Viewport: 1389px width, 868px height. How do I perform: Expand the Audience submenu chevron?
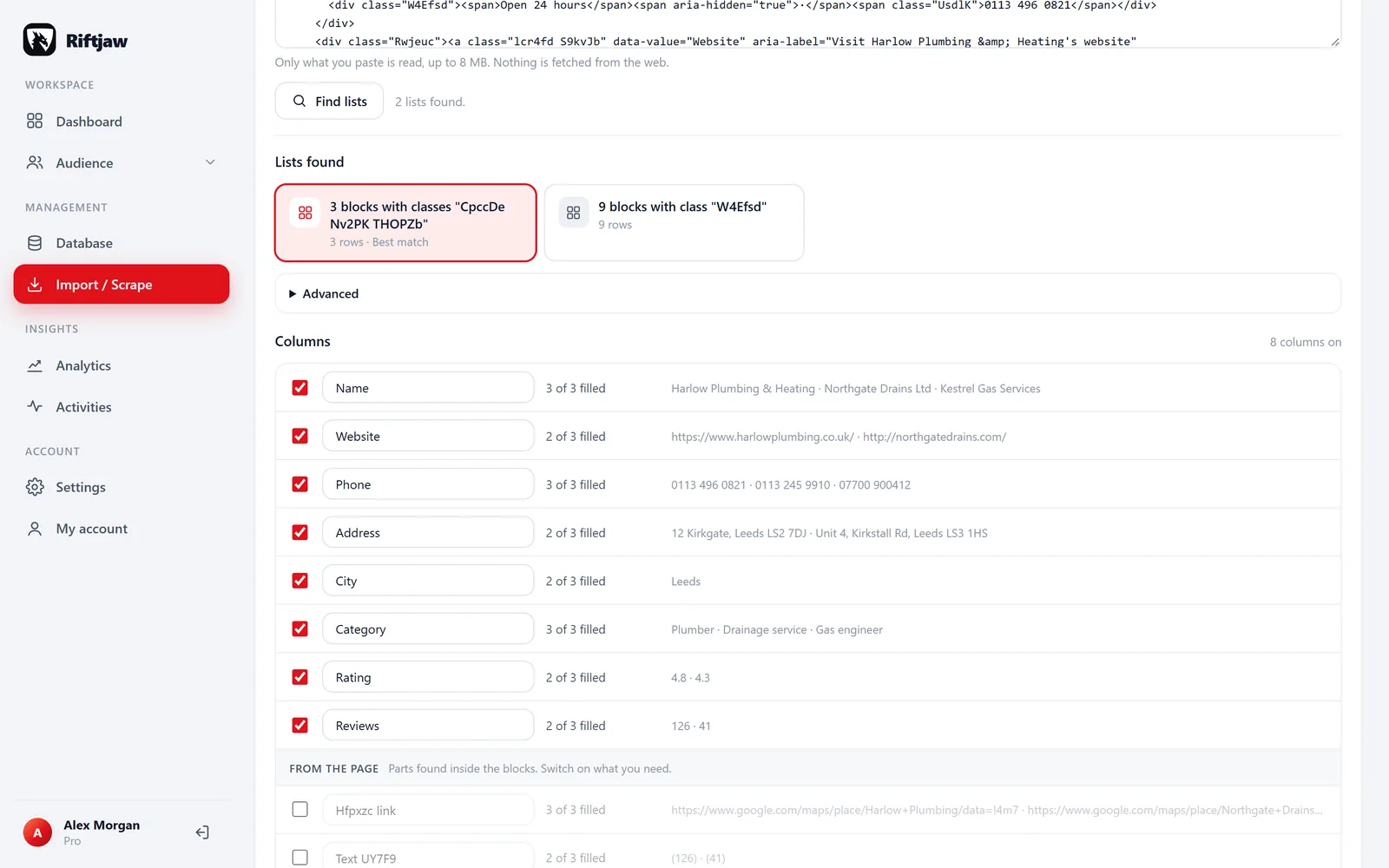pos(210,162)
